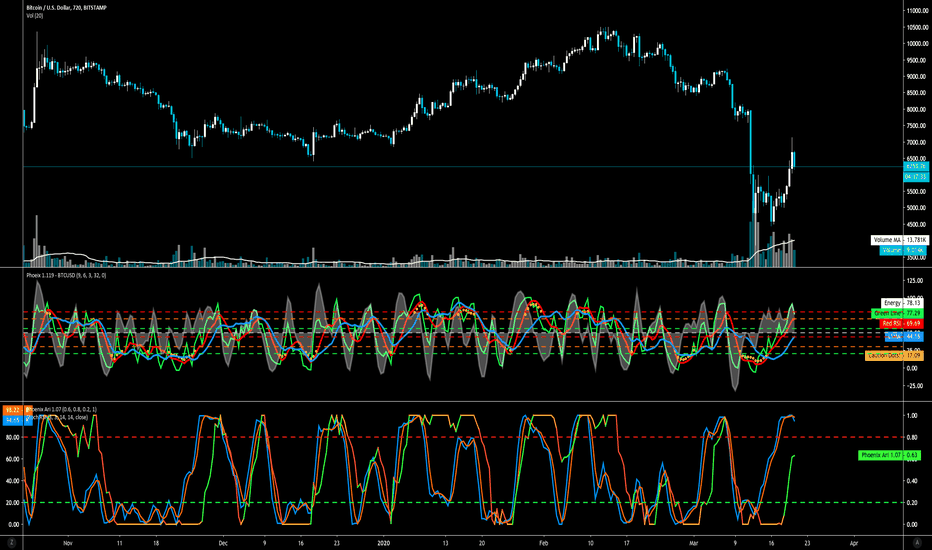932x550 pixels.
Task: Click the 1.00 tick on Phoenix Ari axis
Action: (911, 416)
